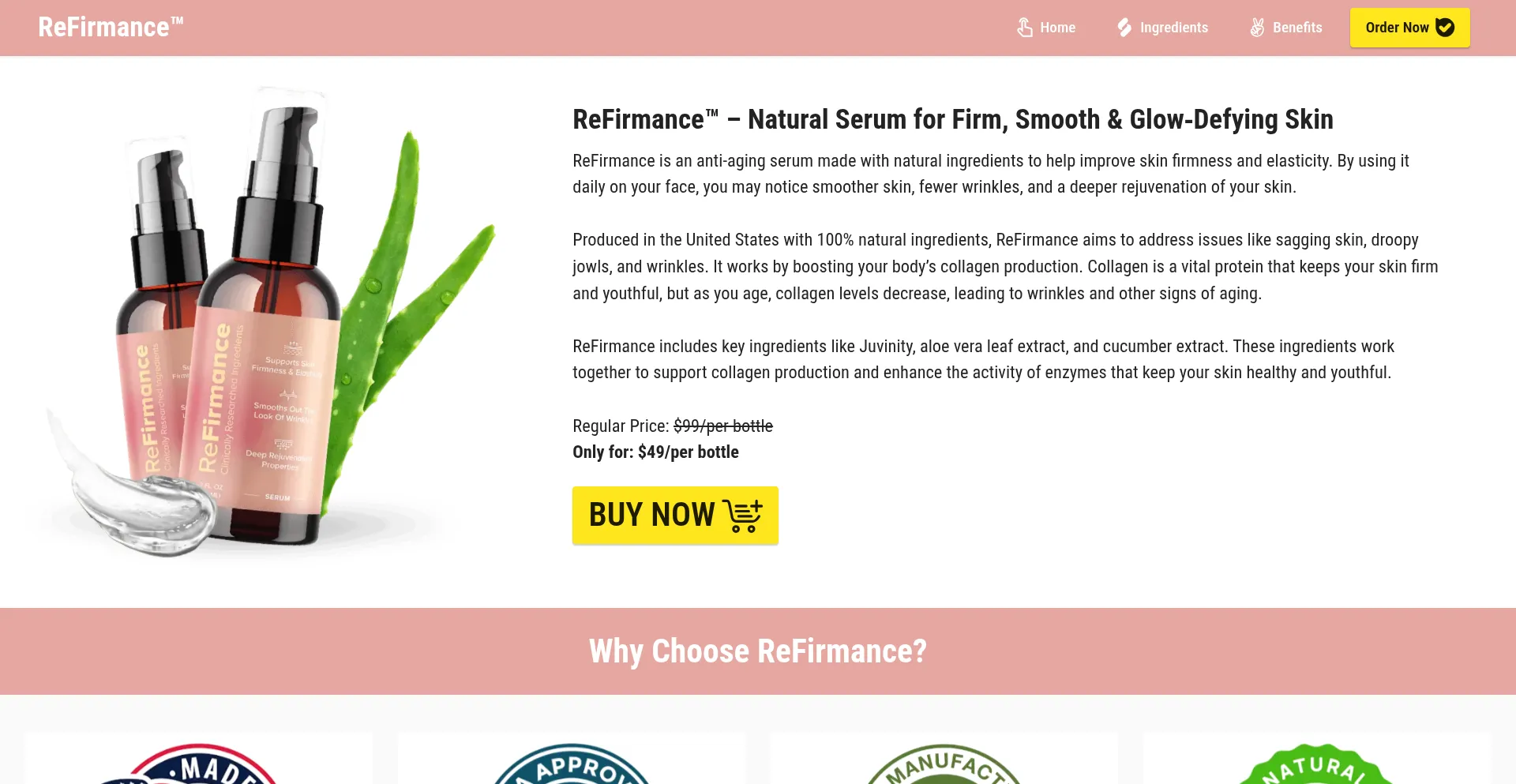Click the checkmark badge icon in Order Now

coord(1445,28)
